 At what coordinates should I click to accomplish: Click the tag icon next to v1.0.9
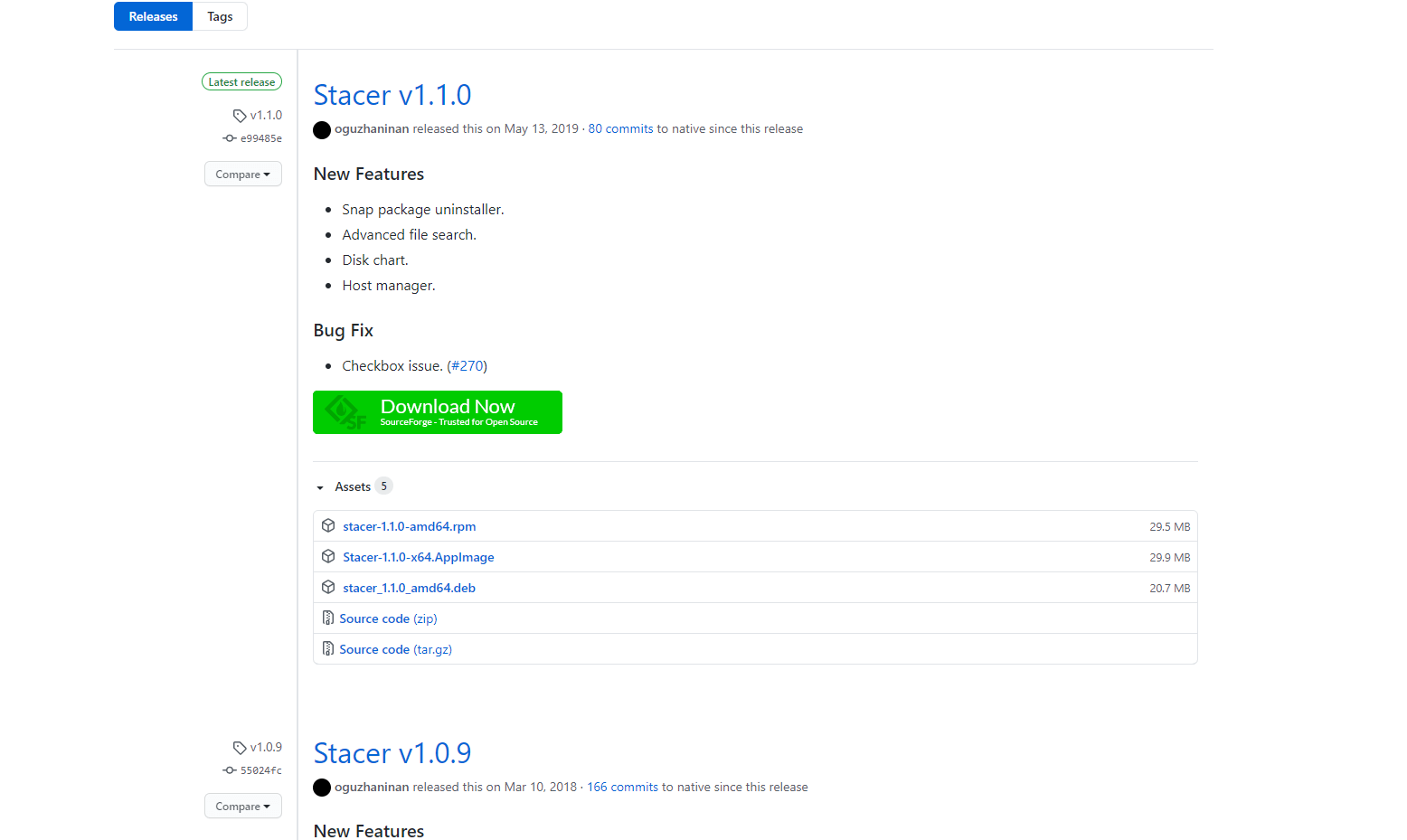tap(240, 748)
